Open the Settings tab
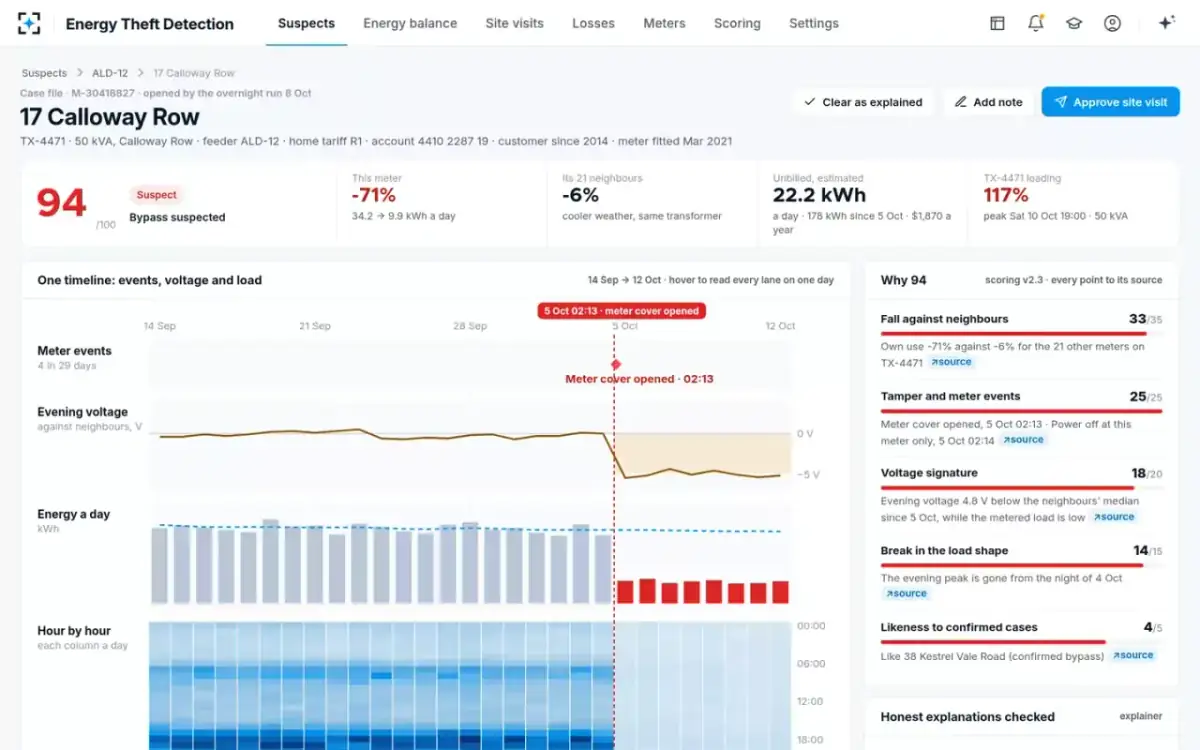Screen dimensions: 1200x750 tap(814, 23)
